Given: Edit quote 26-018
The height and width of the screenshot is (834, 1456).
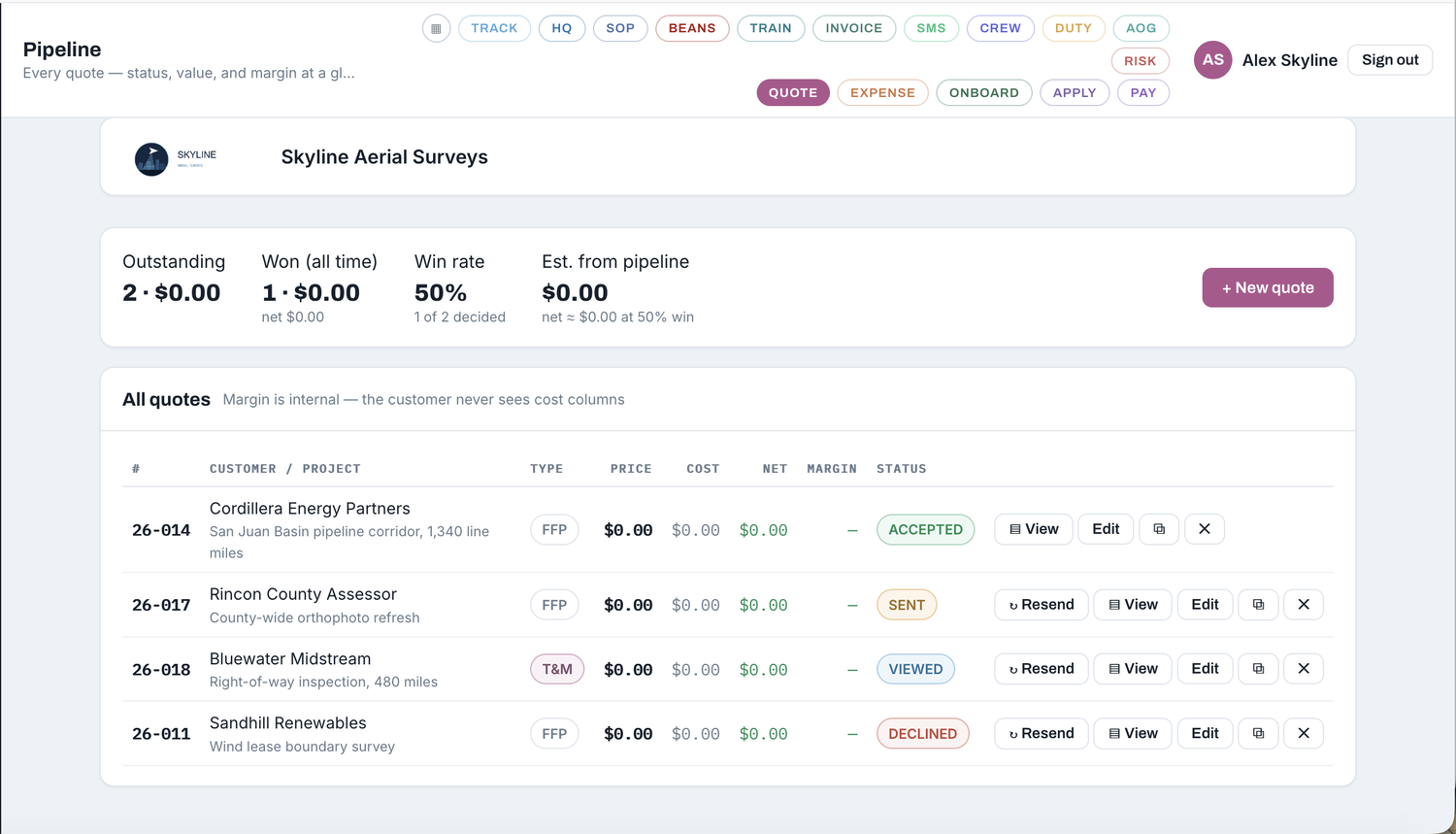Looking at the screenshot, I should (x=1205, y=669).
